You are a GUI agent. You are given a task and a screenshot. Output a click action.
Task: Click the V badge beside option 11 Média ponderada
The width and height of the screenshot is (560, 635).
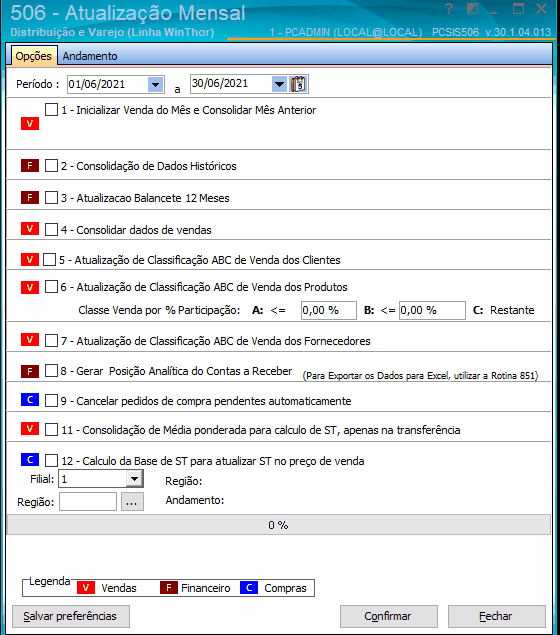[30, 428]
